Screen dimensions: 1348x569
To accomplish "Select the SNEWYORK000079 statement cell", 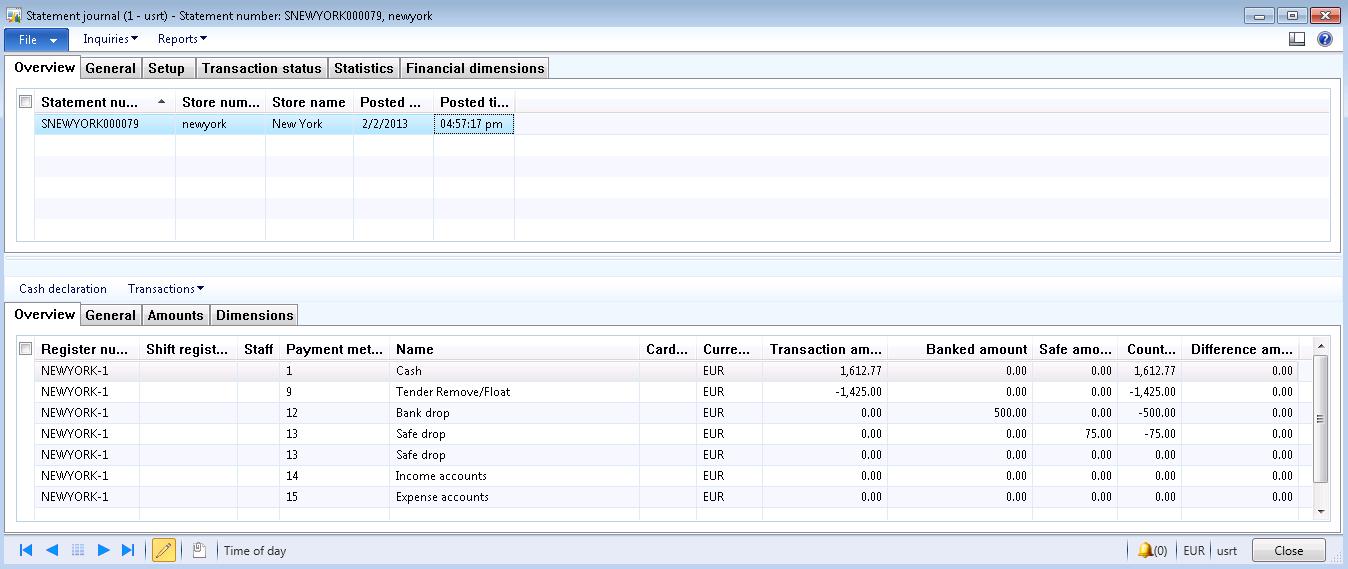I will coord(105,124).
